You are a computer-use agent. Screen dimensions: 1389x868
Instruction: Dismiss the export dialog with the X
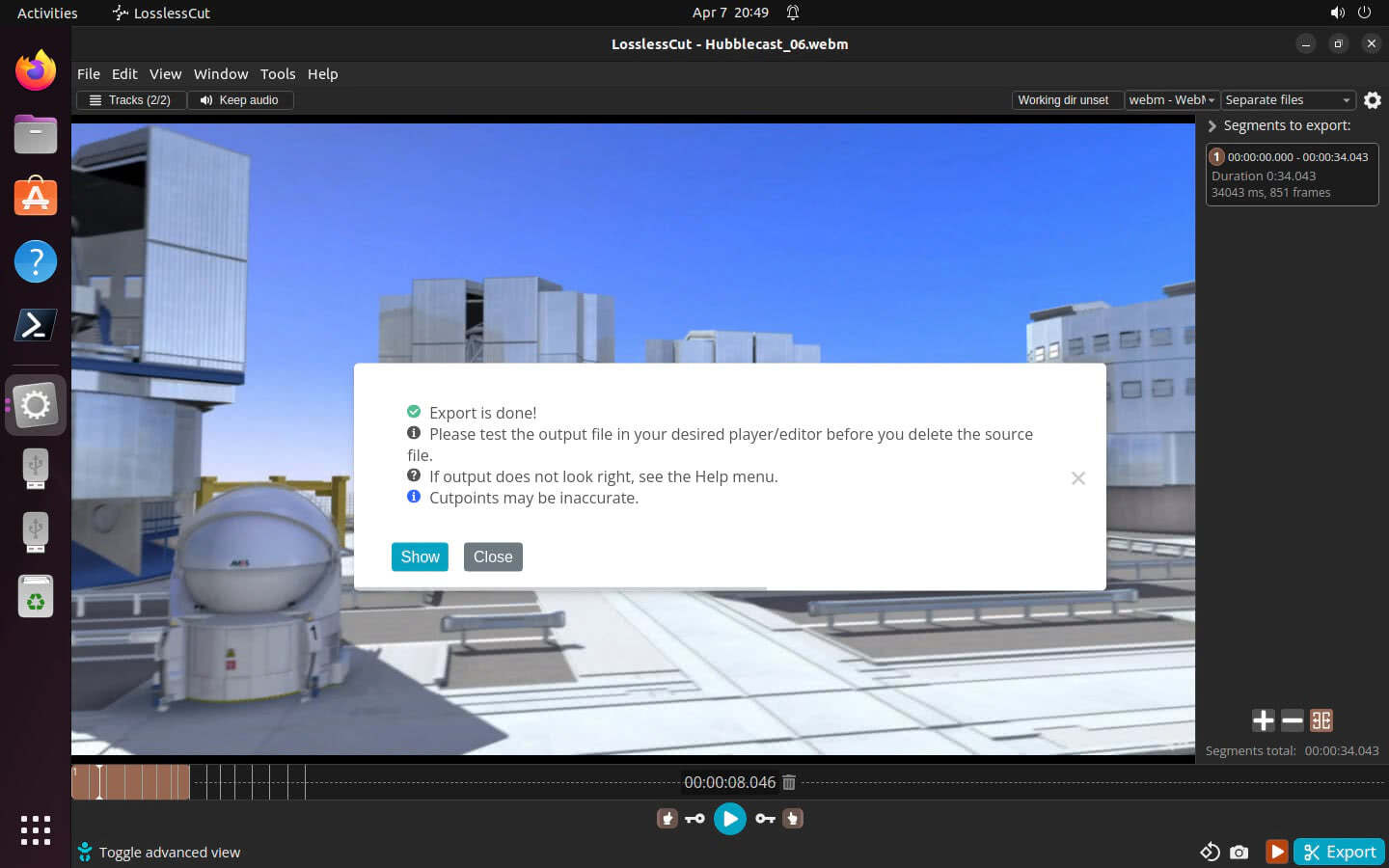tap(1078, 478)
